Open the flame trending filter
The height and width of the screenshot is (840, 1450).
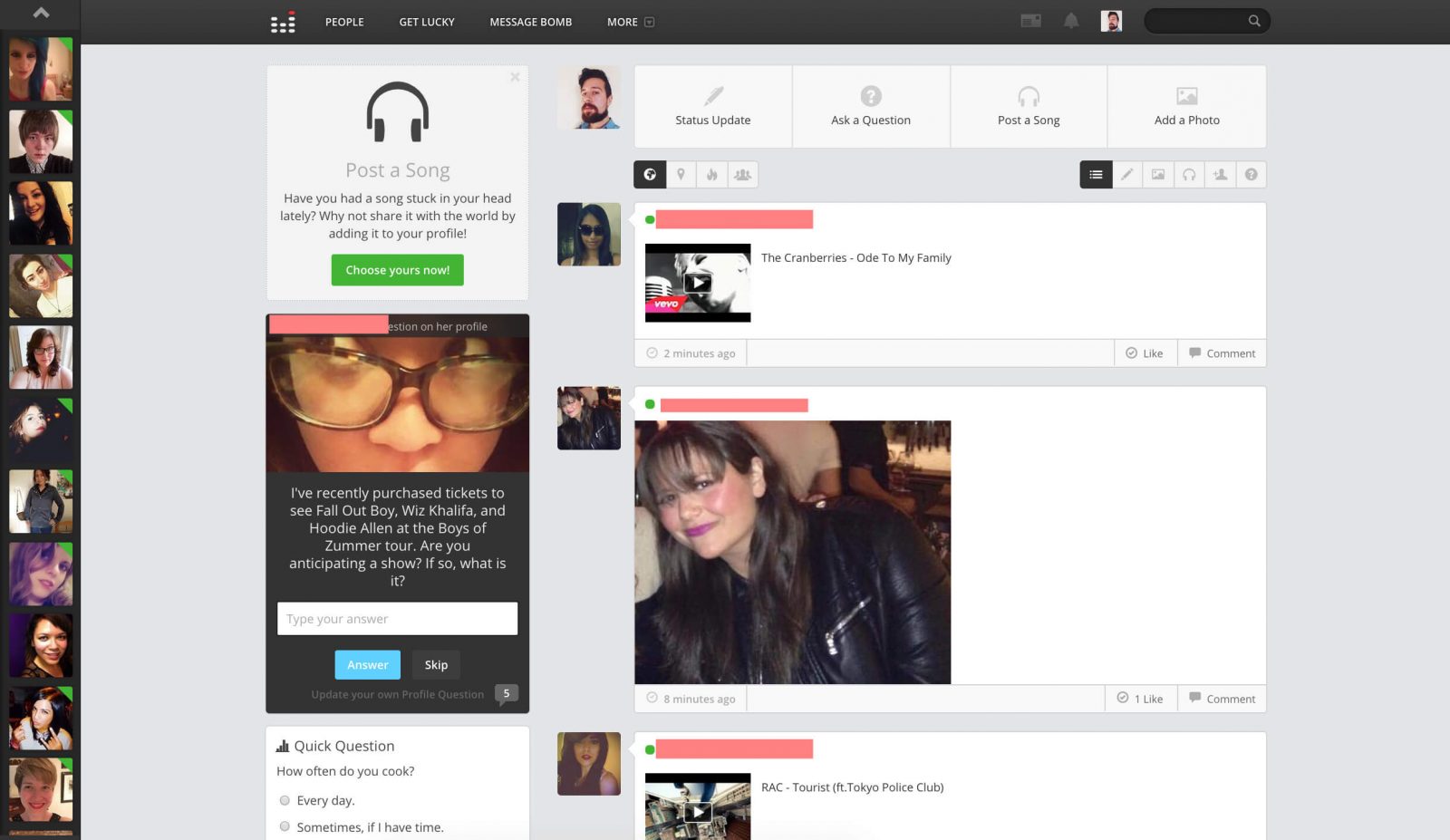point(711,174)
